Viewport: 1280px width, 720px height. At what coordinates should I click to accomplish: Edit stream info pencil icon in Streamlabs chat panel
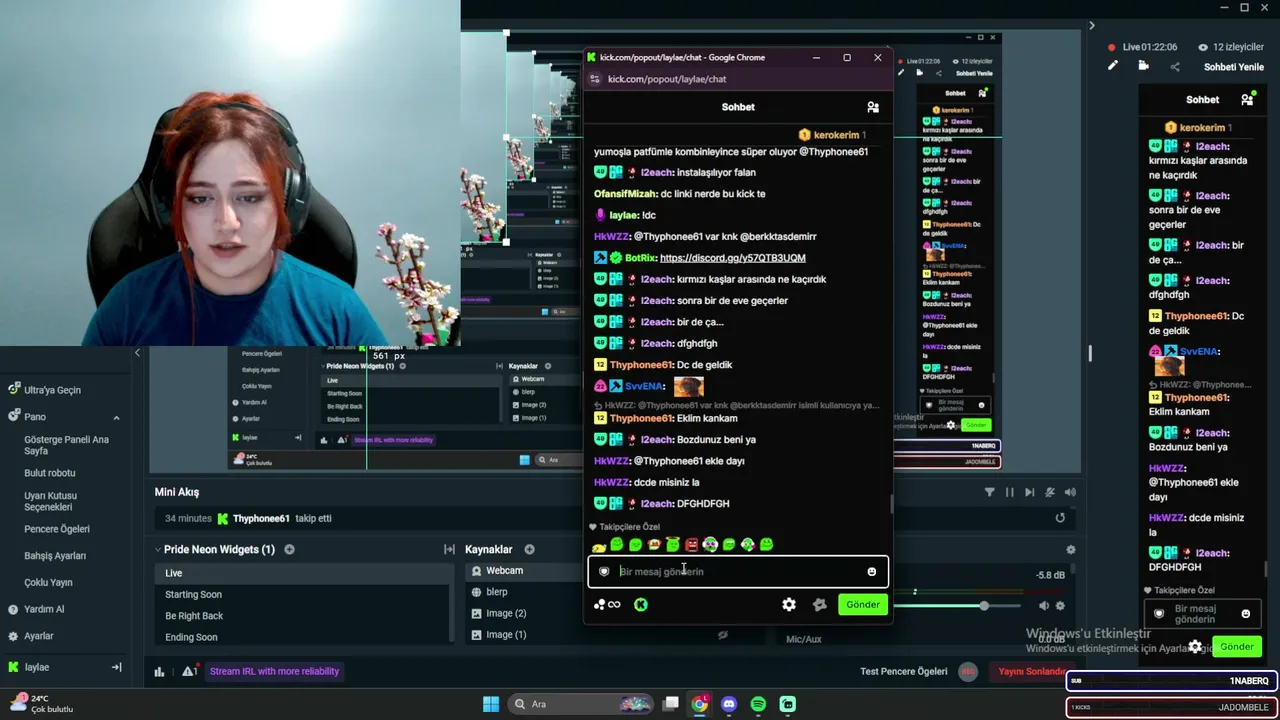pos(1112,66)
